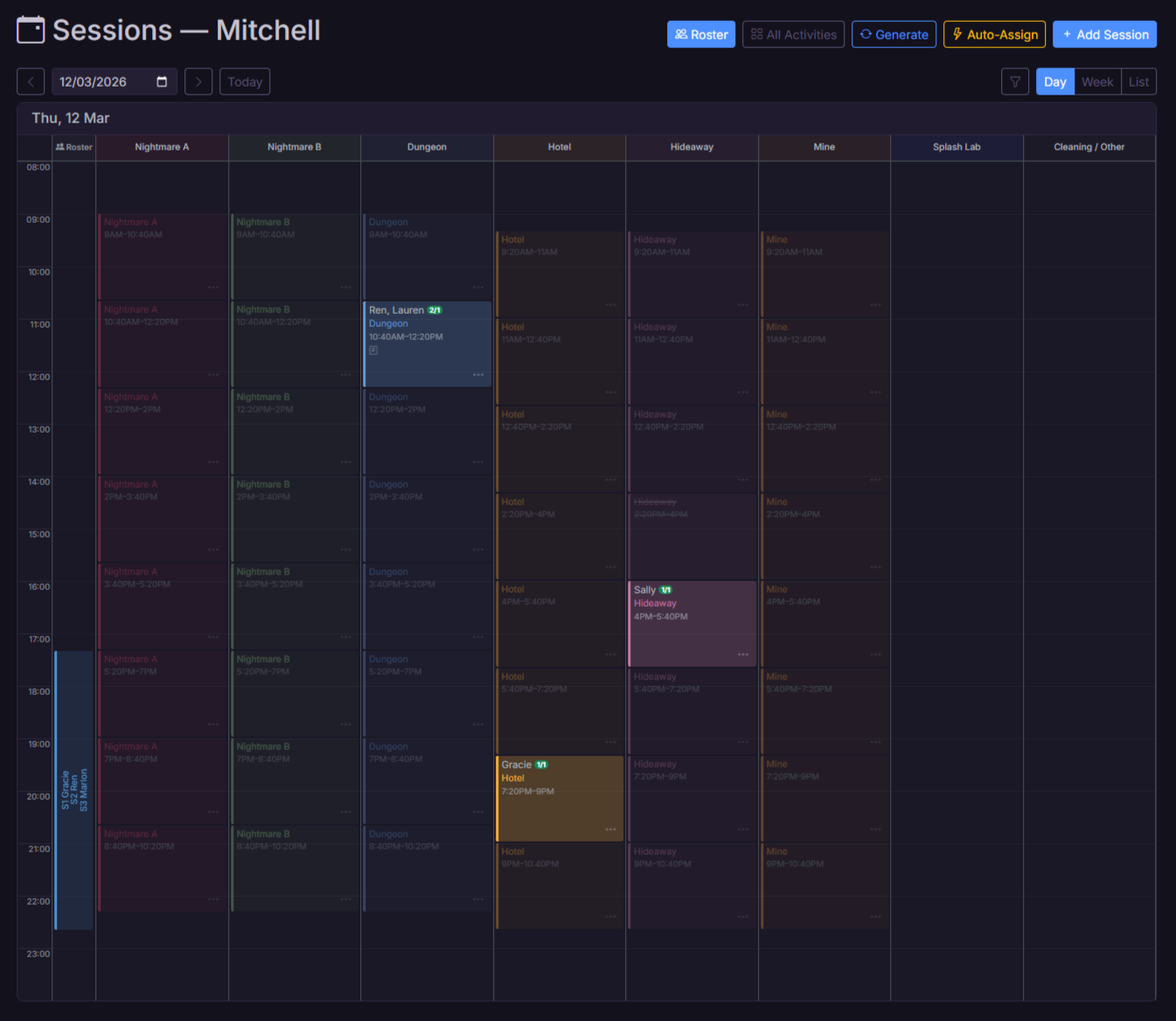Click the pink color strip on Sally's session
This screenshot has height=1021, width=1176.
[x=630, y=622]
